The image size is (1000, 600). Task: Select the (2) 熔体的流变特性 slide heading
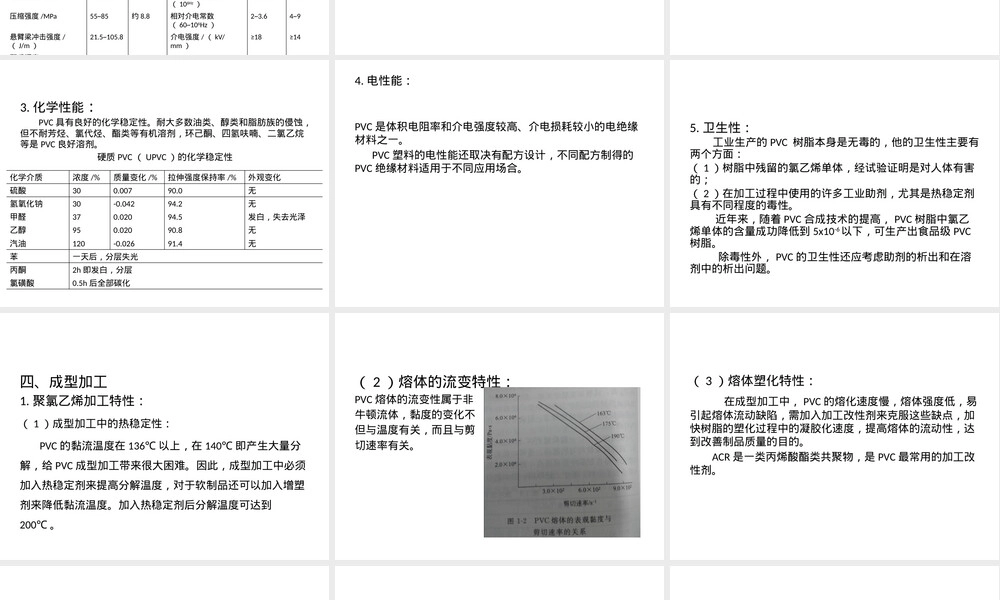(x=436, y=381)
